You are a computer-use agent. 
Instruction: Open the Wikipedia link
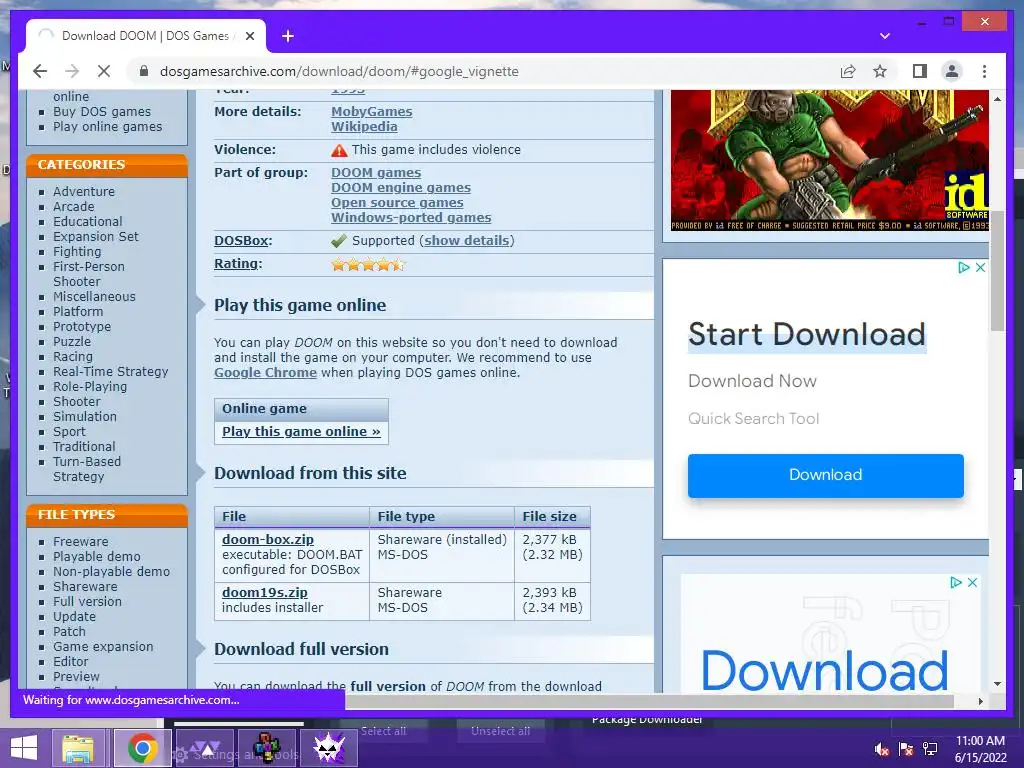tap(364, 127)
